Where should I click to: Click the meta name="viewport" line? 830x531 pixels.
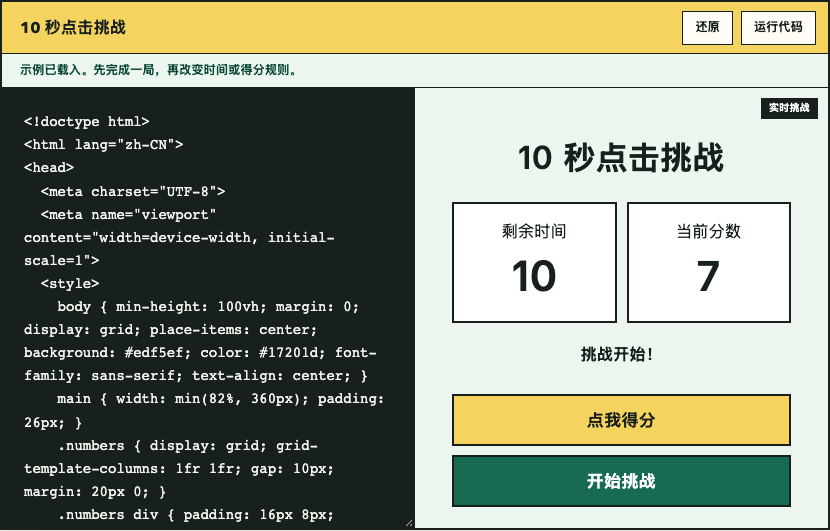click(x=129, y=214)
